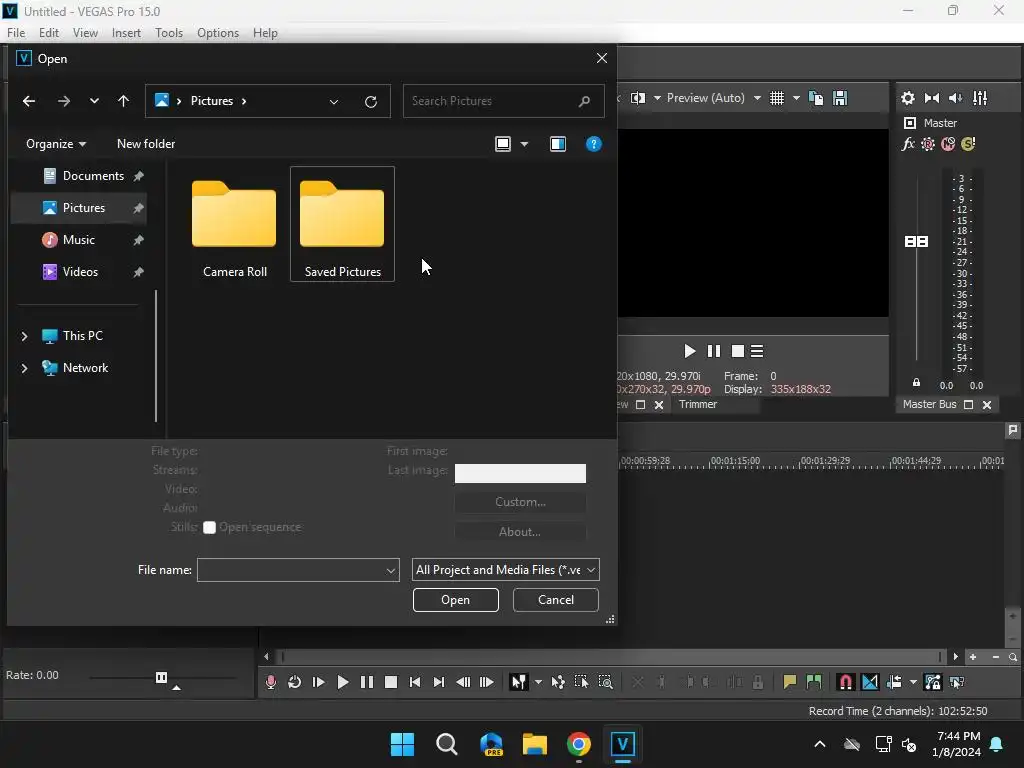Go to end of project

click(x=439, y=682)
